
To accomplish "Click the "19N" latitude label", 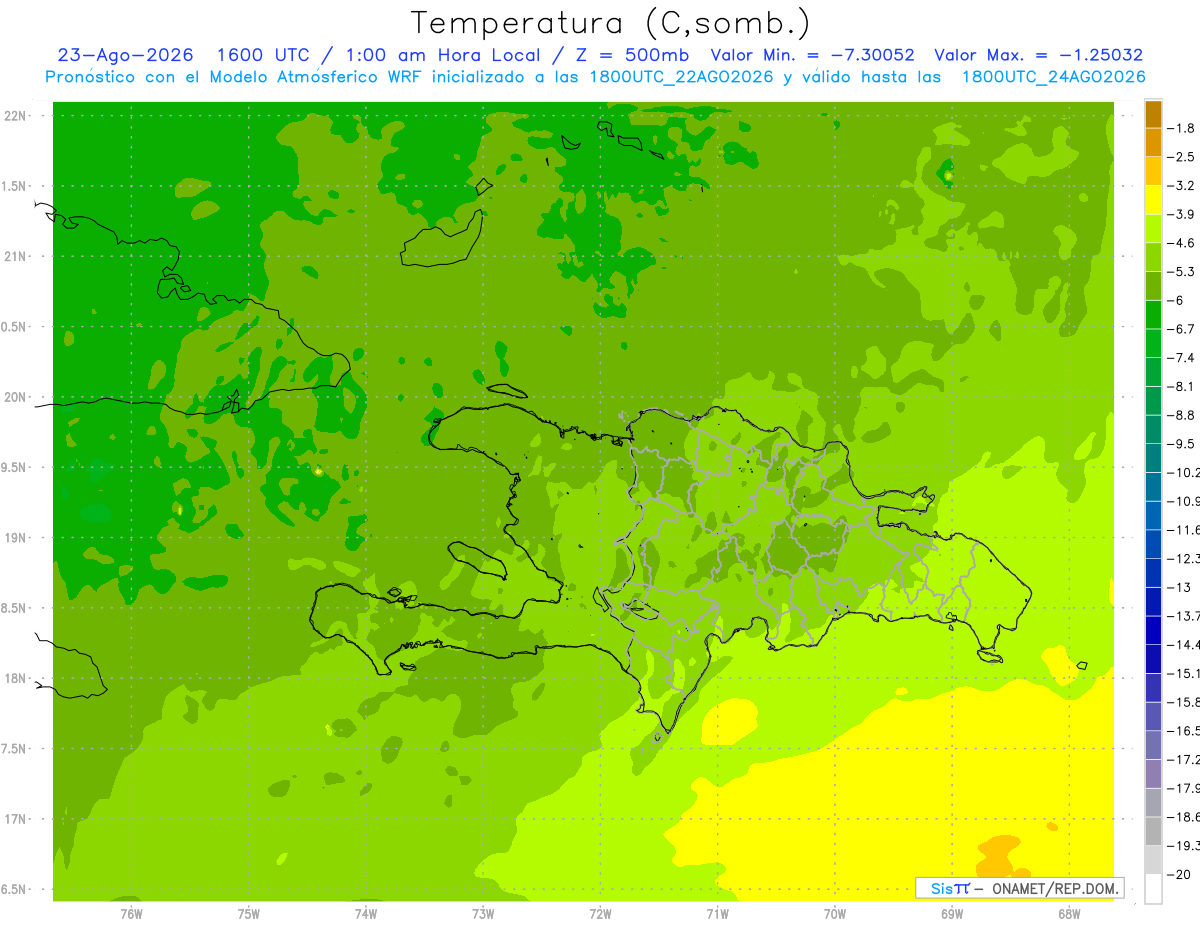I will [17, 538].
